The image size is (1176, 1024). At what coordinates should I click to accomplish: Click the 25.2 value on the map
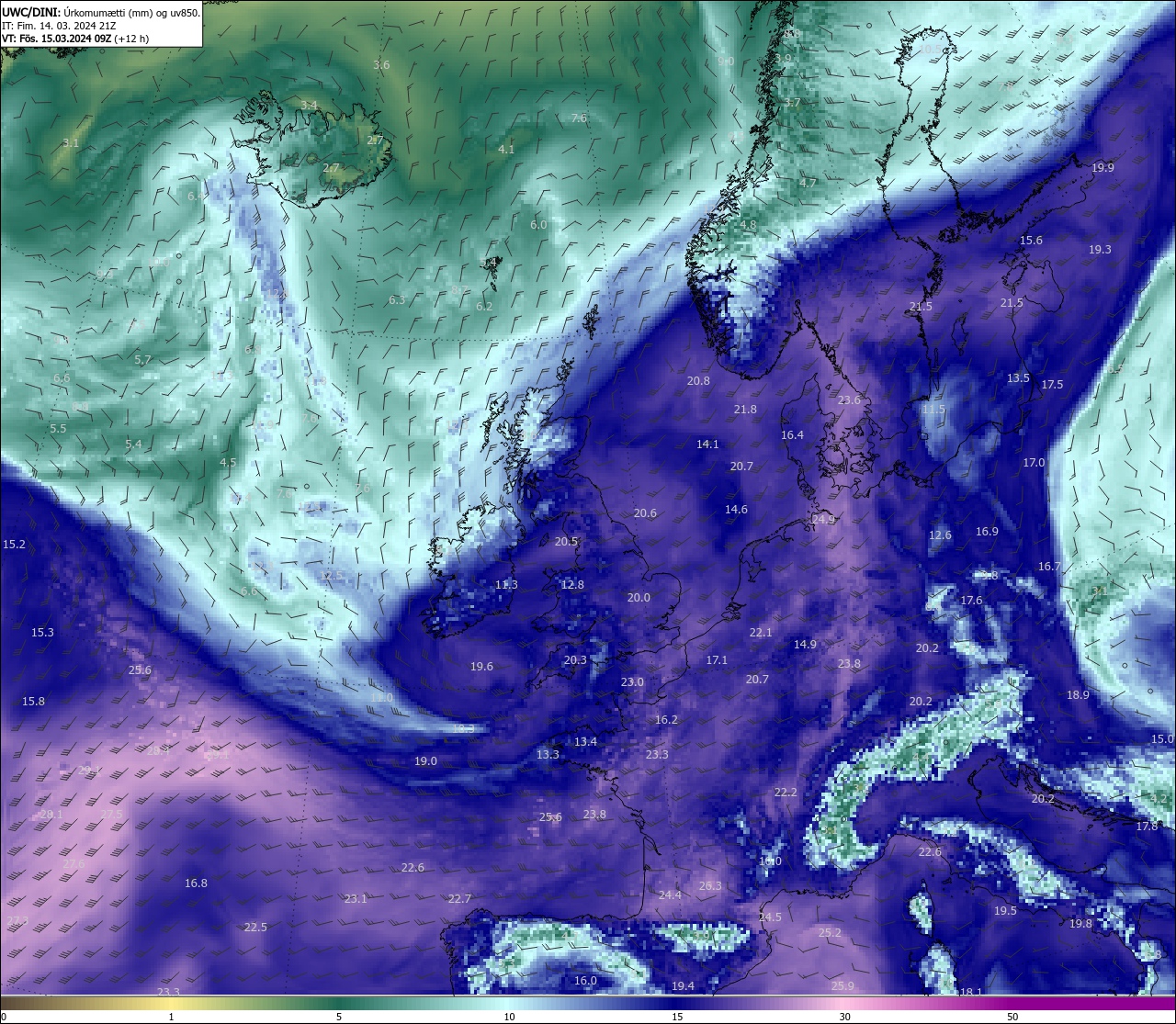pos(830,933)
